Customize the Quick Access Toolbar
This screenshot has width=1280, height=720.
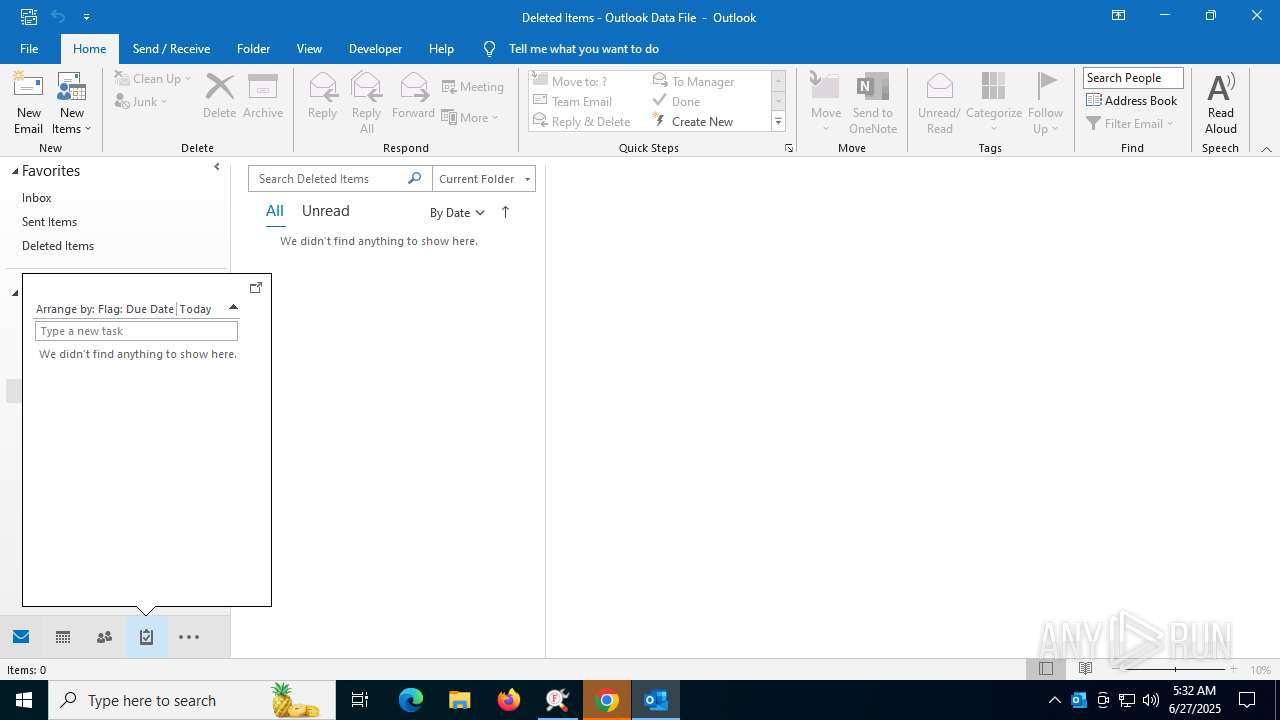86,17
